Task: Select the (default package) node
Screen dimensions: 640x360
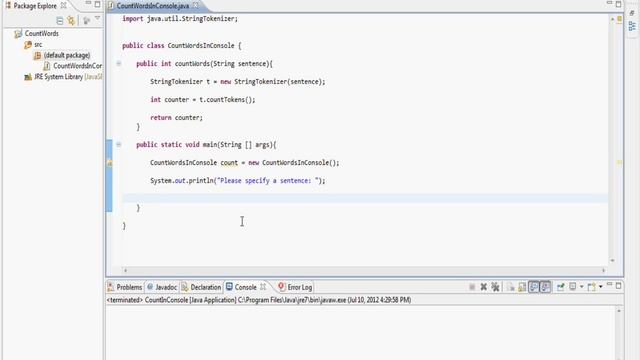Action: (67, 55)
